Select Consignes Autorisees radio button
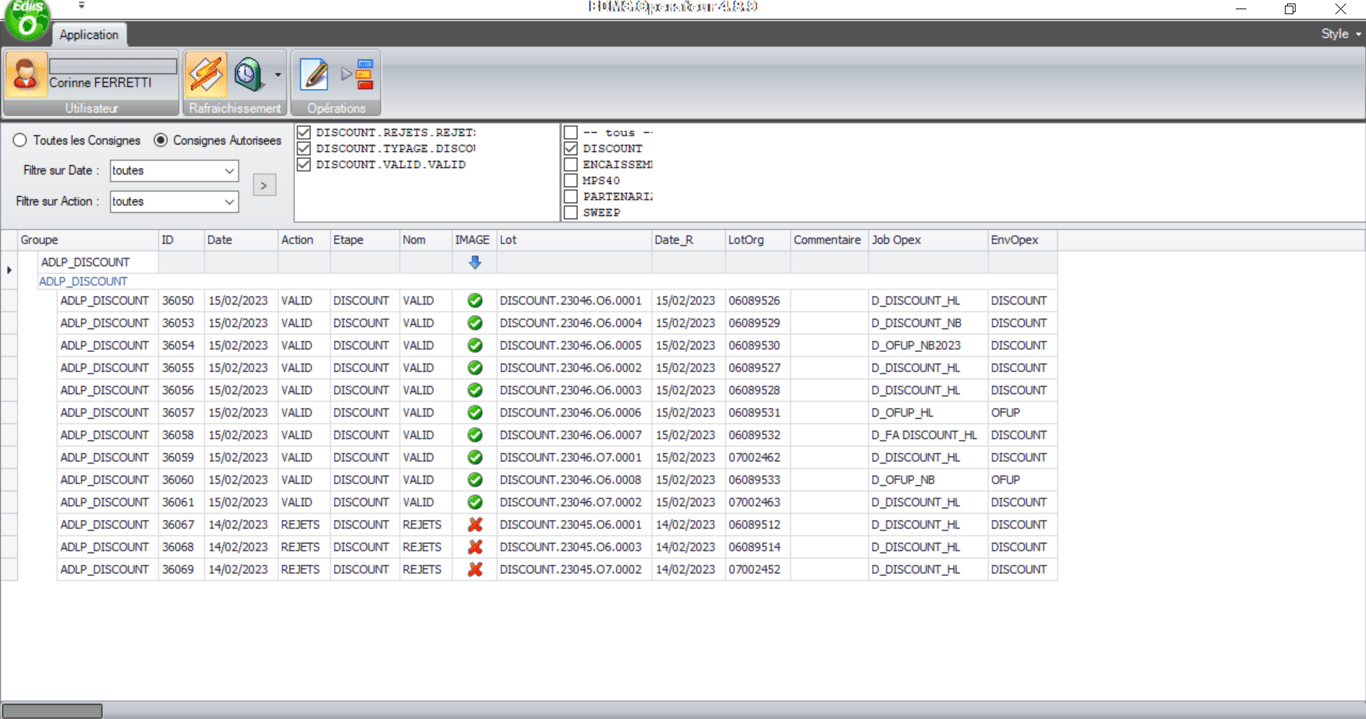The width and height of the screenshot is (1366, 719). (x=161, y=141)
